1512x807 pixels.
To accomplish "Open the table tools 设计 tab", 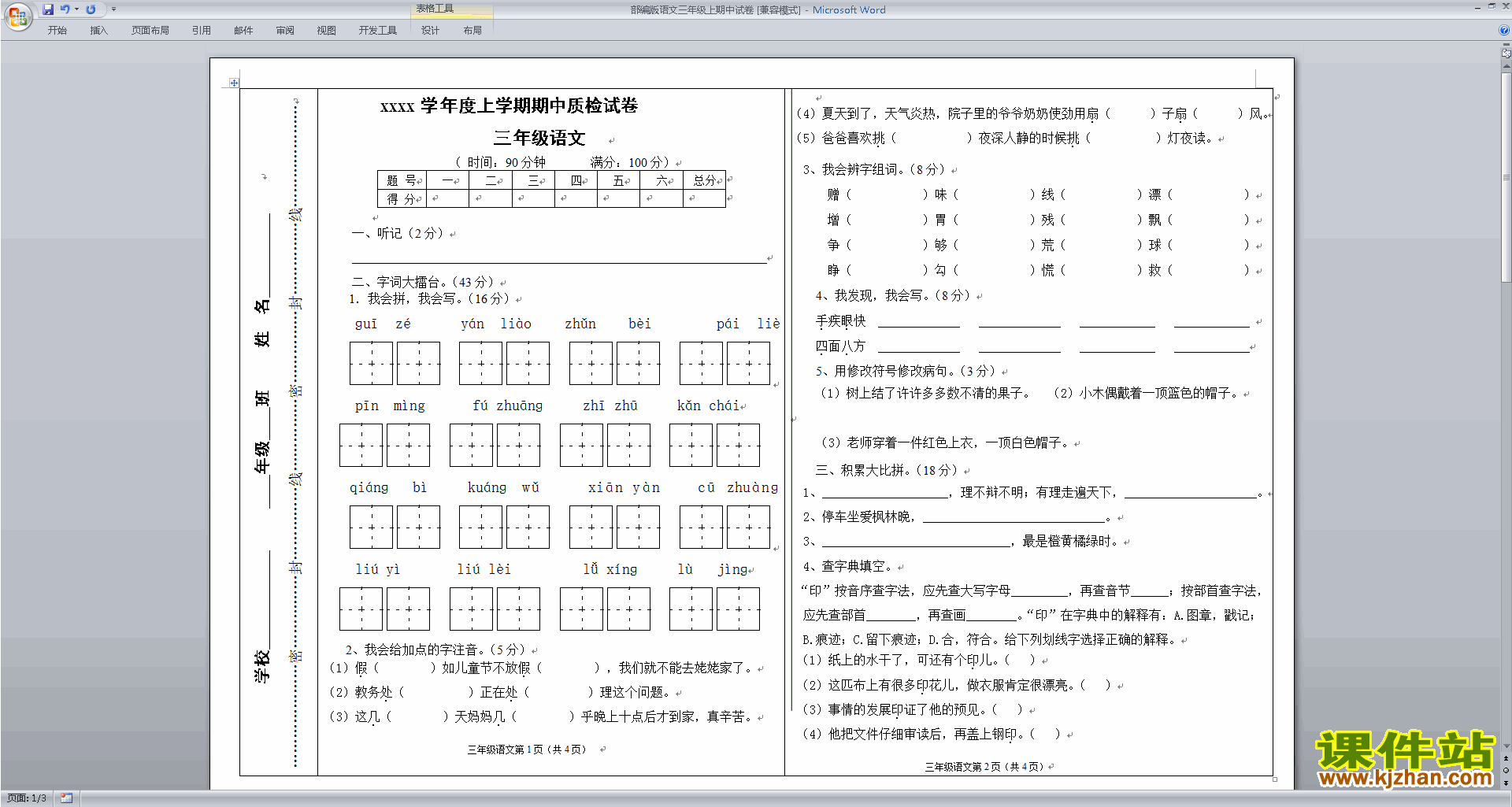I will [x=430, y=31].
